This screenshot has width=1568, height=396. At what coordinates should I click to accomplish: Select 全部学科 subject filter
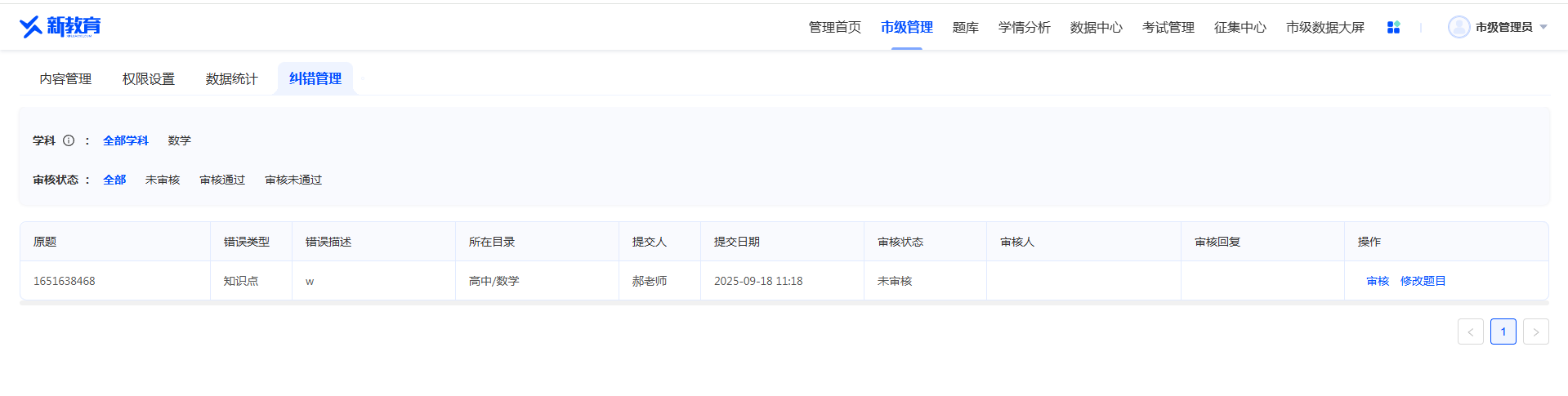[x=125, y=140]
